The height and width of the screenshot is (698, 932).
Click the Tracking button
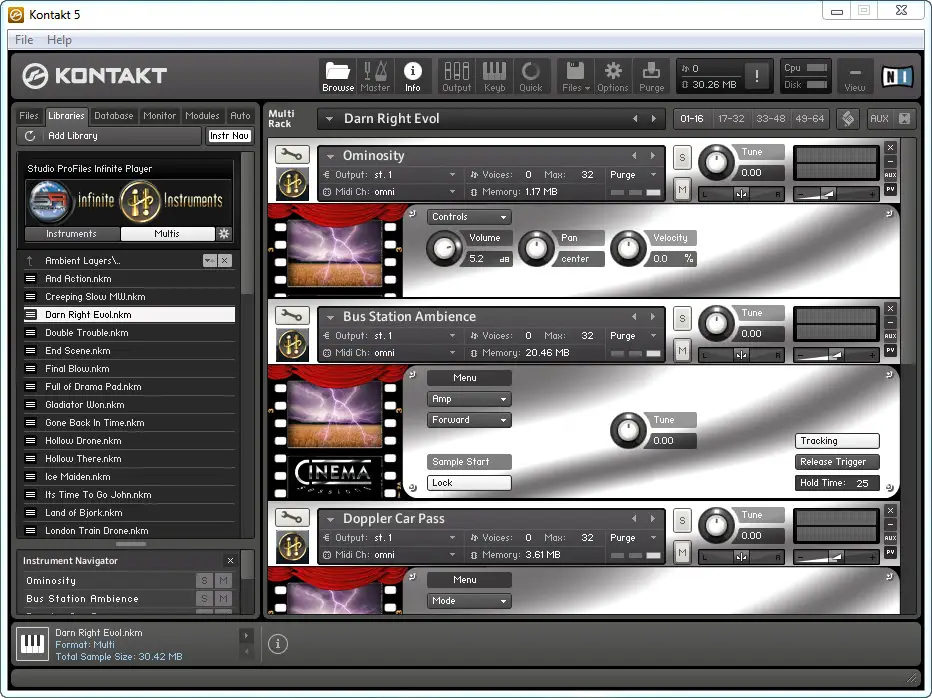click(x=837, y=441)
